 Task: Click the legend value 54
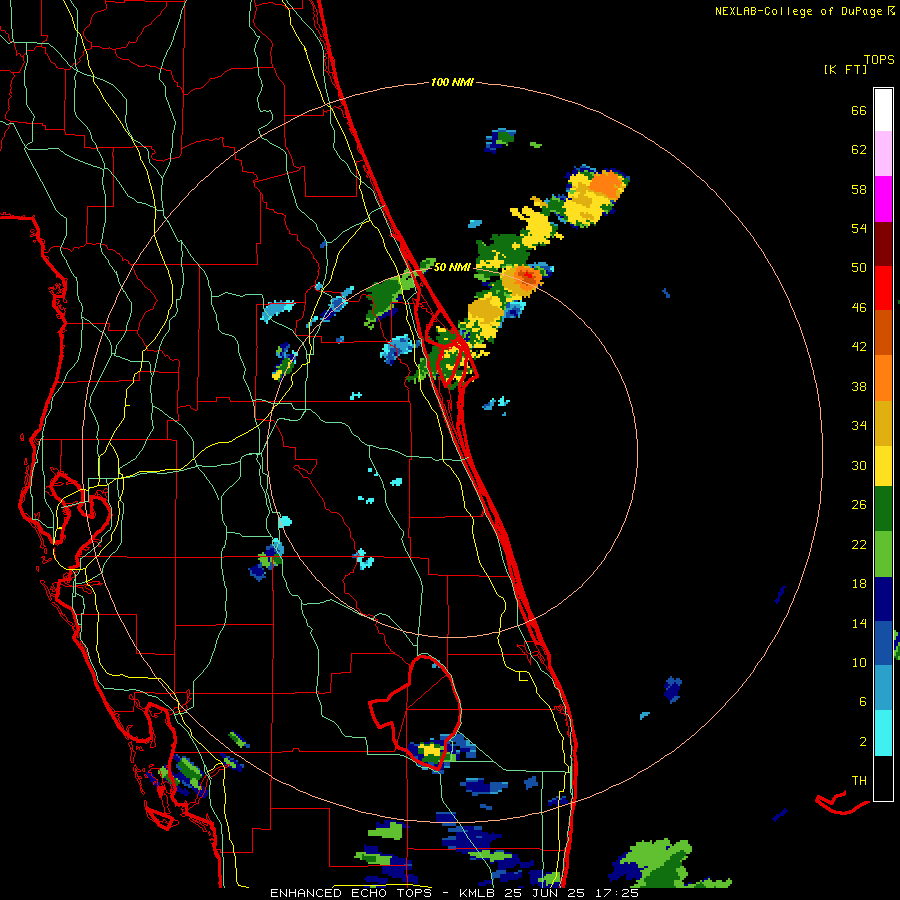[x=859, y=228]
